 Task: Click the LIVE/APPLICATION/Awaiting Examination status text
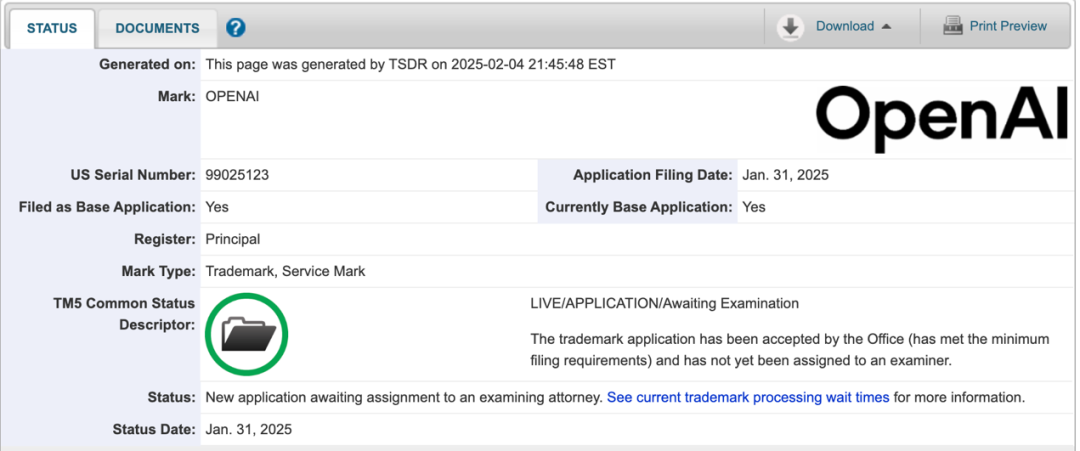coord(664,303)
